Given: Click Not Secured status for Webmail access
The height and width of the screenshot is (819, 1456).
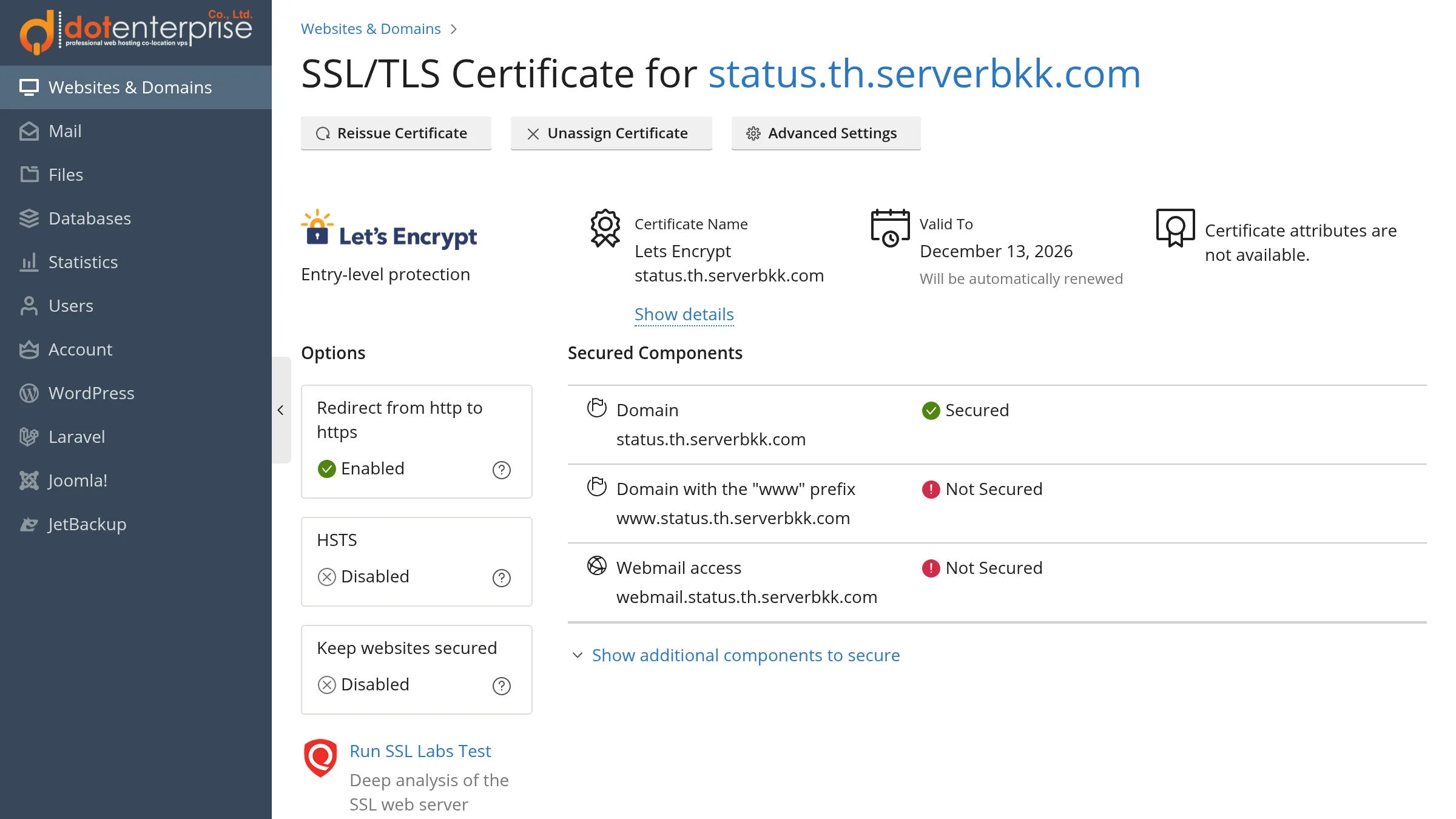Looking at the screenshot, I should (x=982, y=568).
